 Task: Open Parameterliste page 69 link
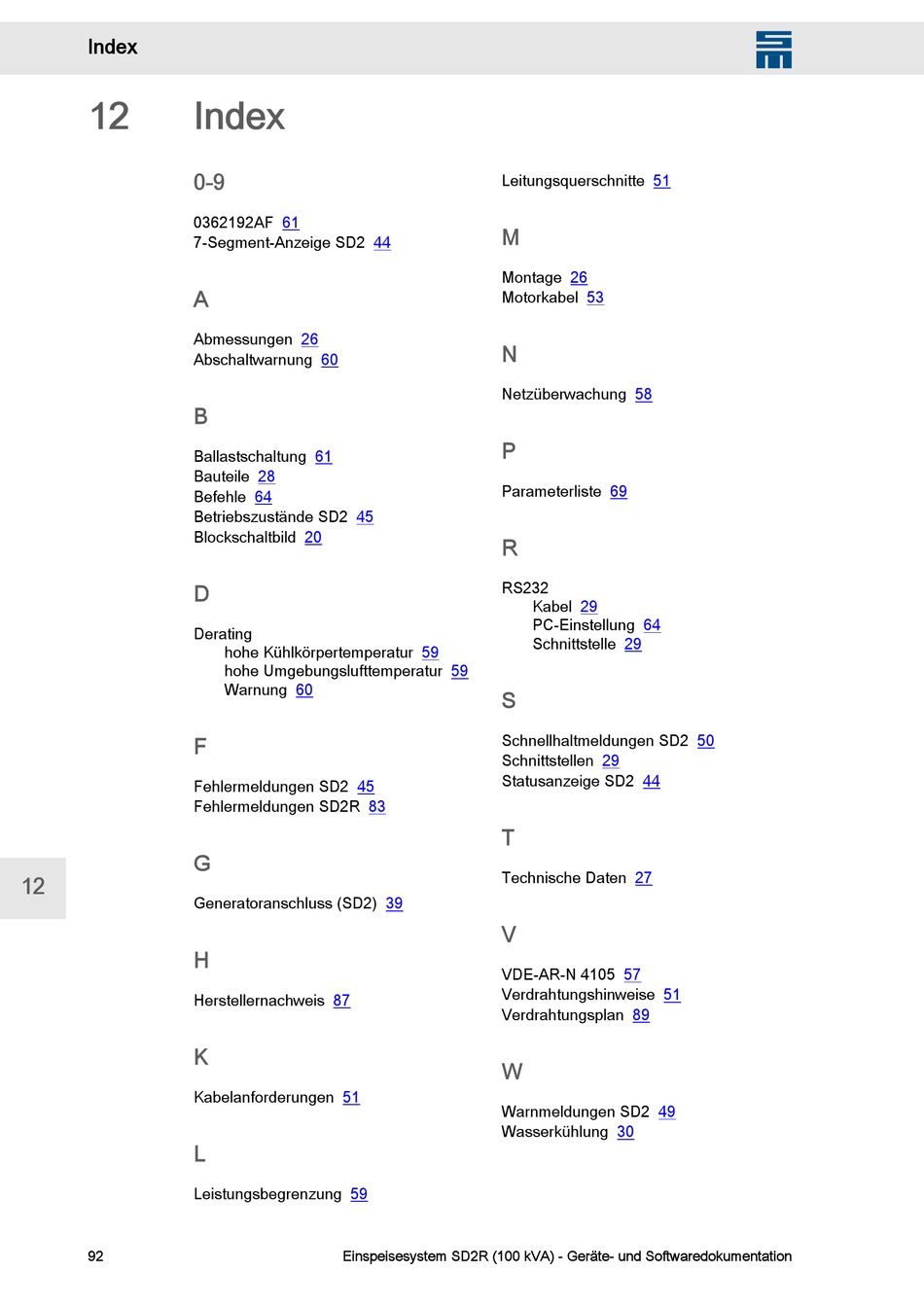pos(619,492)
